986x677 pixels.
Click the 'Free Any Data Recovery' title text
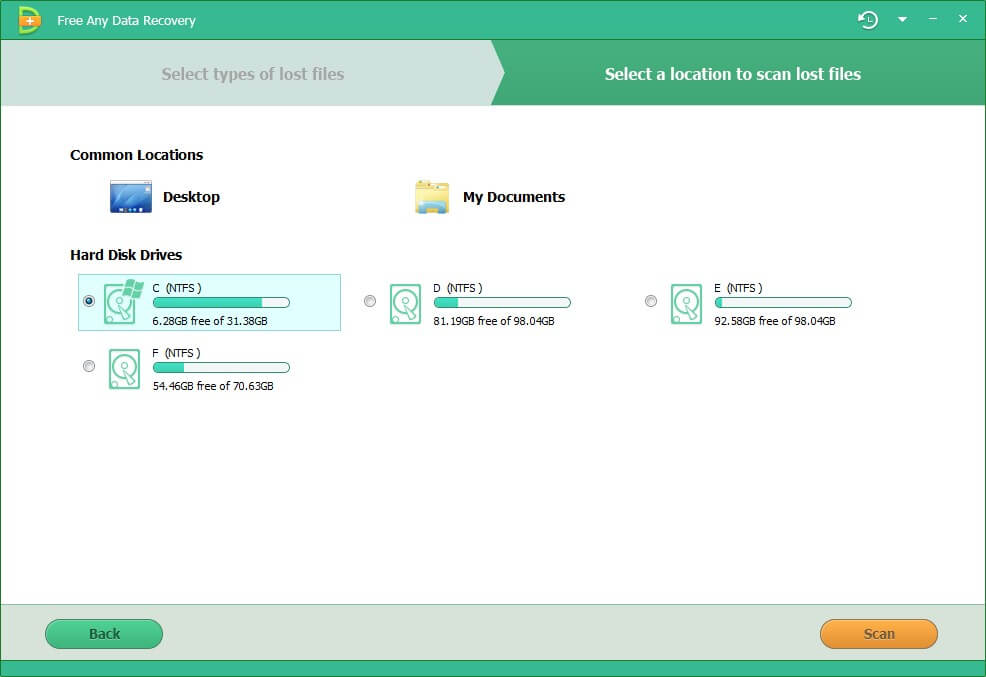pos(126,21)
